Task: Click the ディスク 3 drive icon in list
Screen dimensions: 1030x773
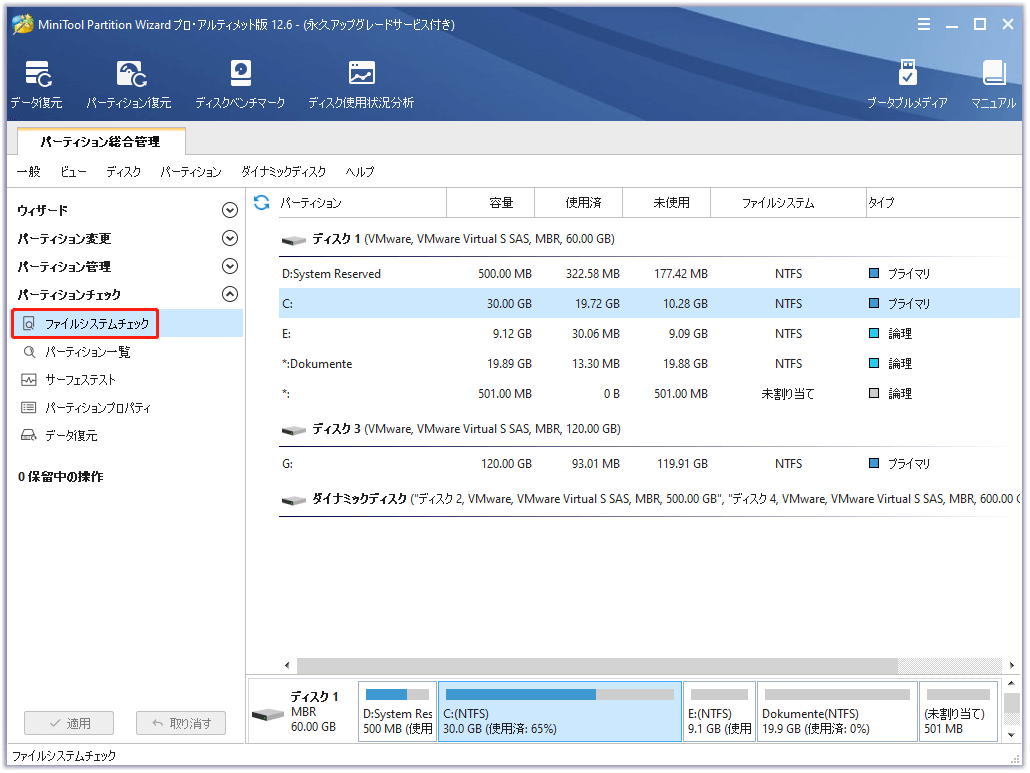Action: coord(294,430)
